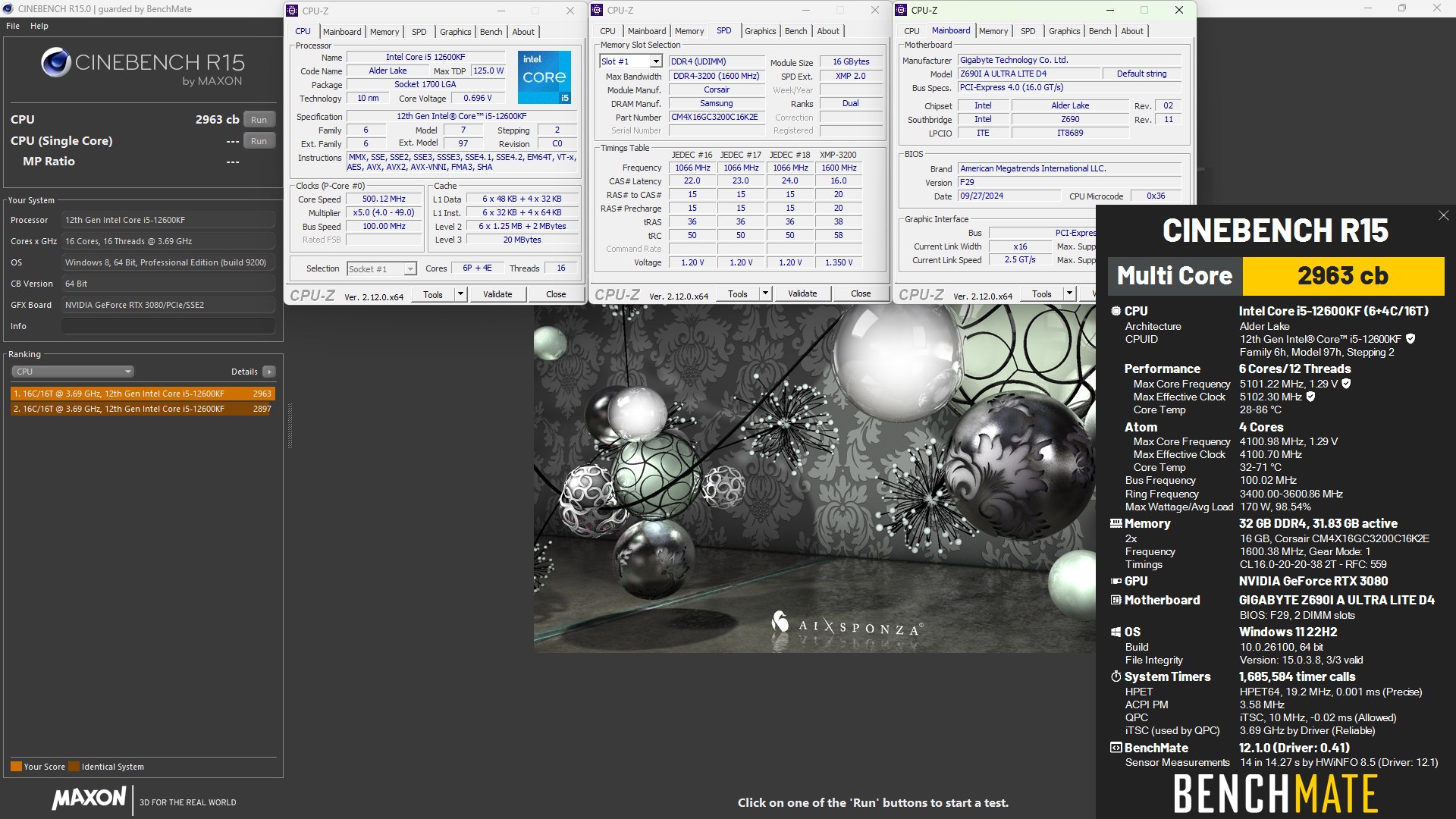
Task: Click Close button in first CPU-Z window
Action: tap(556, 294)
